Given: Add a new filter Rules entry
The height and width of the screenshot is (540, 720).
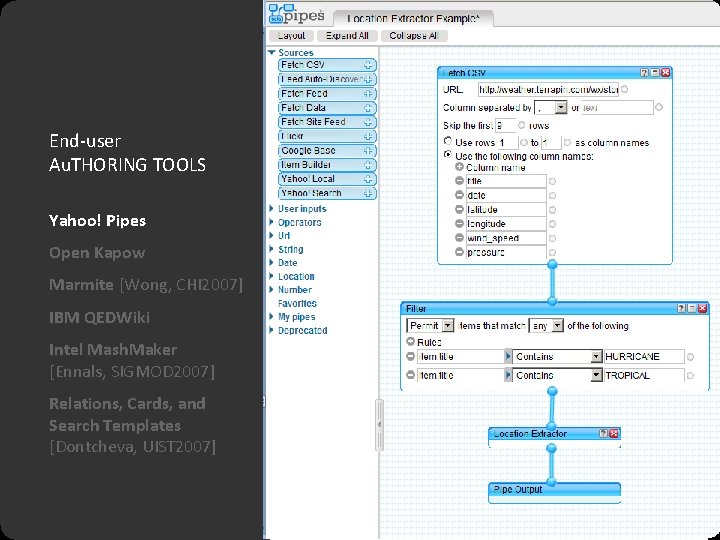Looking at the screenshot, I should [x=411, y=342].
